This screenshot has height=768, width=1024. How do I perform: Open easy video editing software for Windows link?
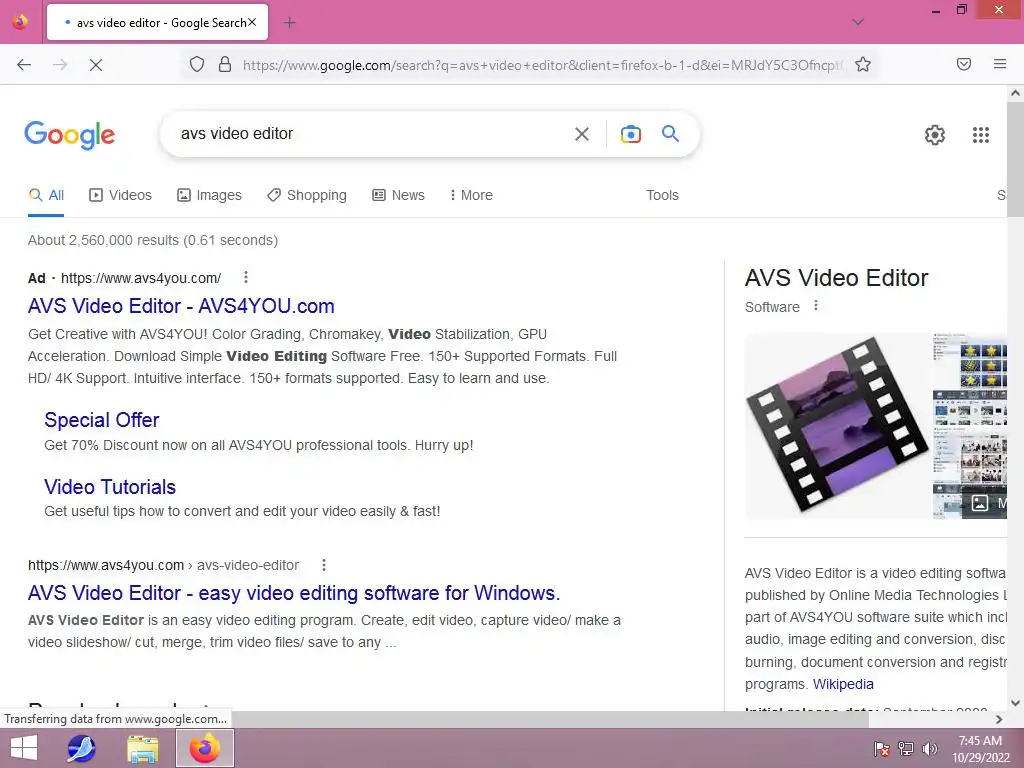click(x=294, y=593)
